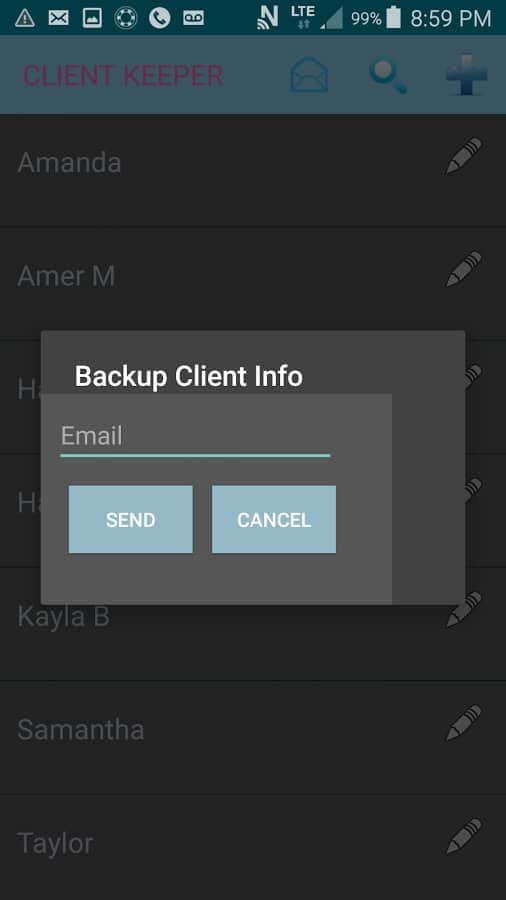Screen dimensions: 506x900
Task: Tap the CLIENT KEEPER app title
Action: (123, 76)
